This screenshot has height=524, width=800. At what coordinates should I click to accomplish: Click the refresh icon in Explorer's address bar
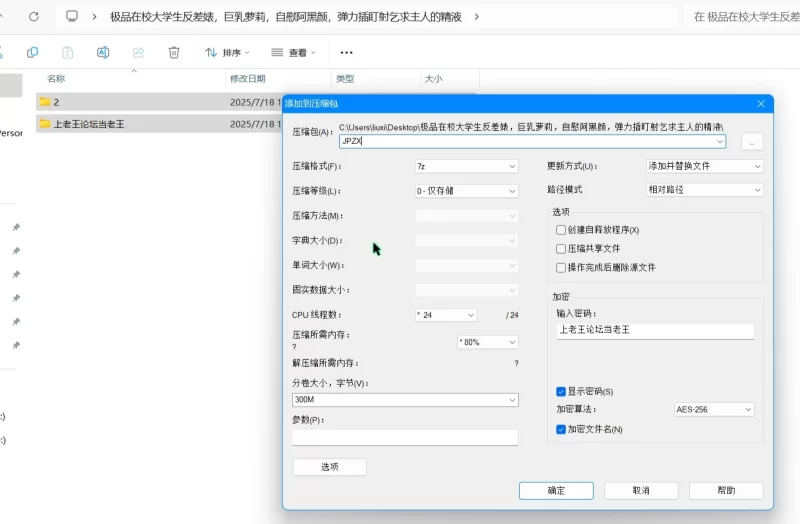34,17
